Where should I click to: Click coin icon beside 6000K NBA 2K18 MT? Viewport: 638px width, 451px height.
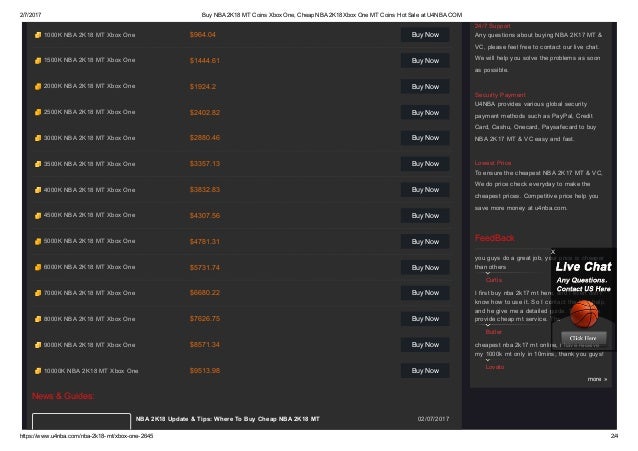[38, 267]
